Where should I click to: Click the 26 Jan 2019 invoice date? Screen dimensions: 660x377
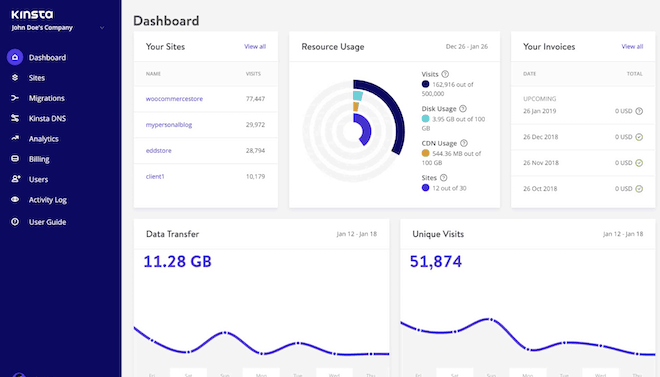[x=540, y=111]
